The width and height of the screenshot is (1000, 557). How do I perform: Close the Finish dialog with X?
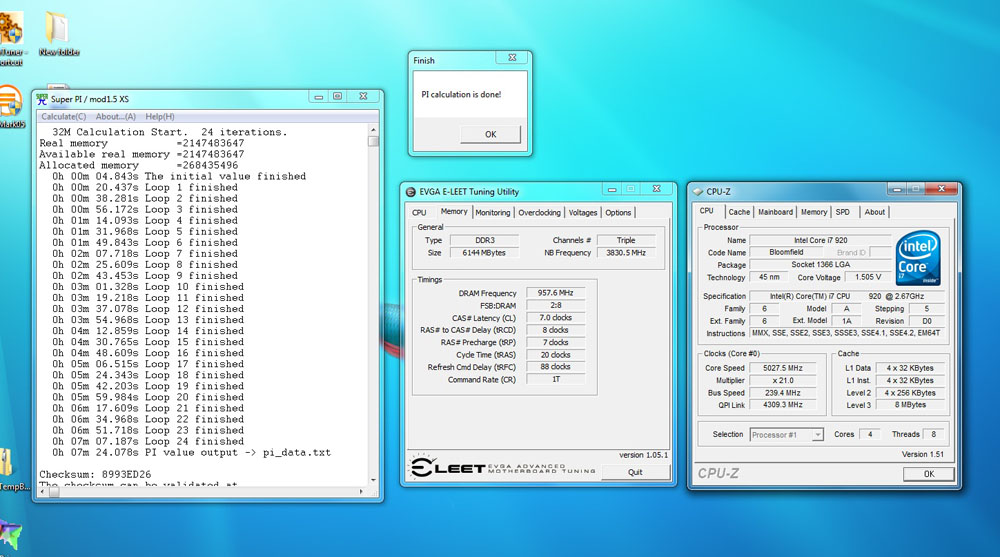(x=512, y=57)
